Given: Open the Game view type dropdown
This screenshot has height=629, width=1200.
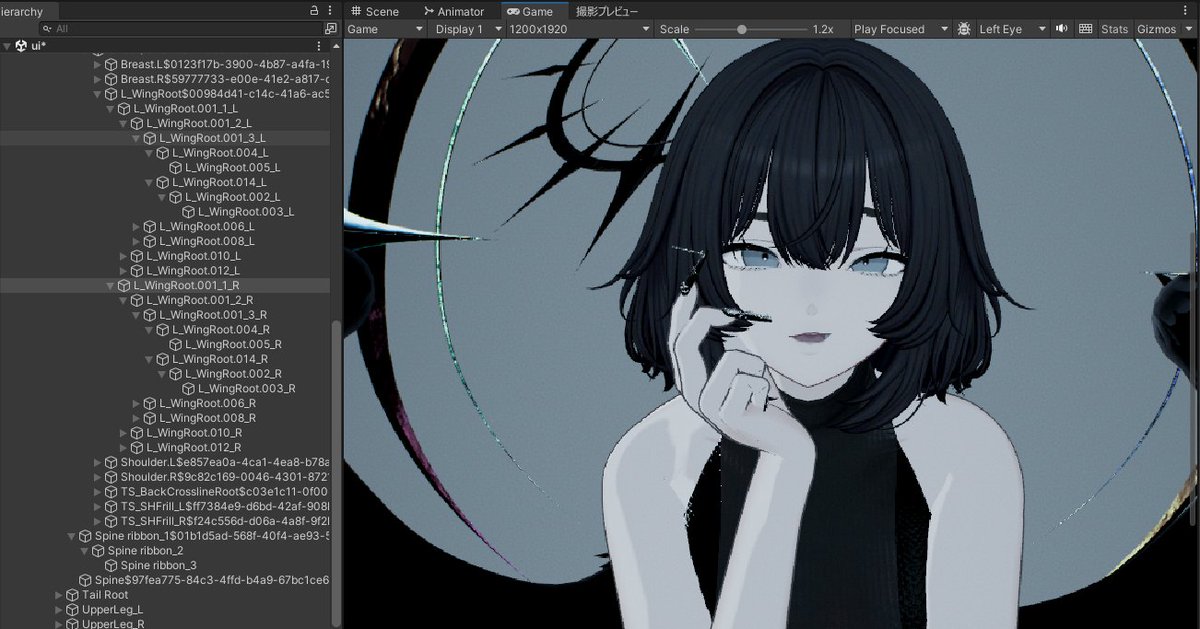Looking at the screenshot, I should 385,29.
